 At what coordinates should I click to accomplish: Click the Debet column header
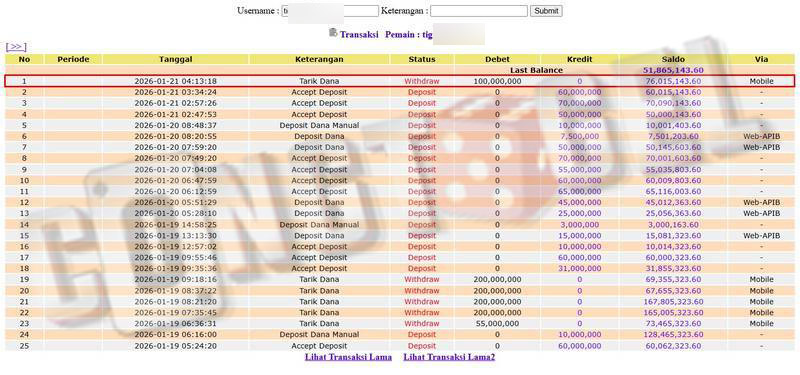click(x=497, y=59)
